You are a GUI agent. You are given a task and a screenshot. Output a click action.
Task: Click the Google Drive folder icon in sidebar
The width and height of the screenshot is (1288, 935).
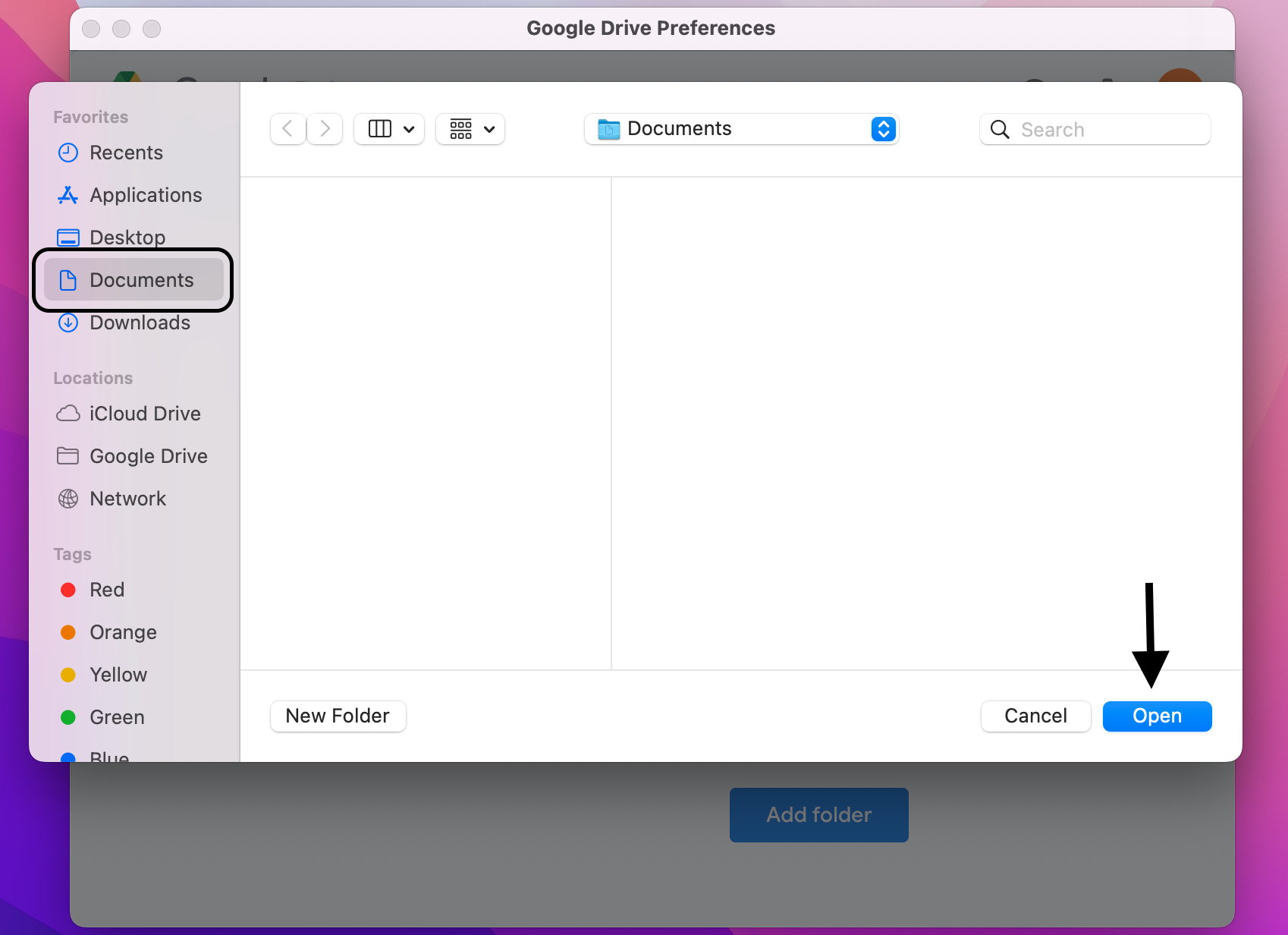(68, 455)
